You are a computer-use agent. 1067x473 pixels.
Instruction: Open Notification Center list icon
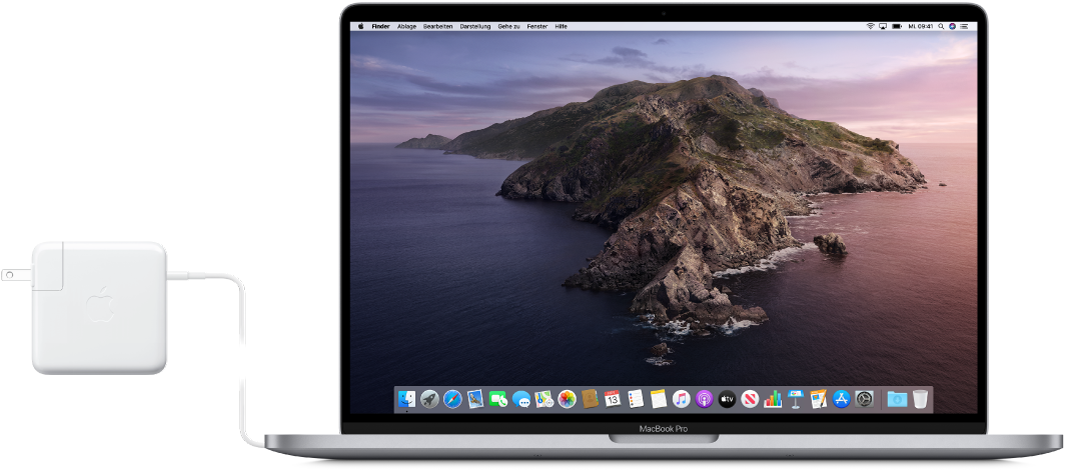[x=964, y=26]
